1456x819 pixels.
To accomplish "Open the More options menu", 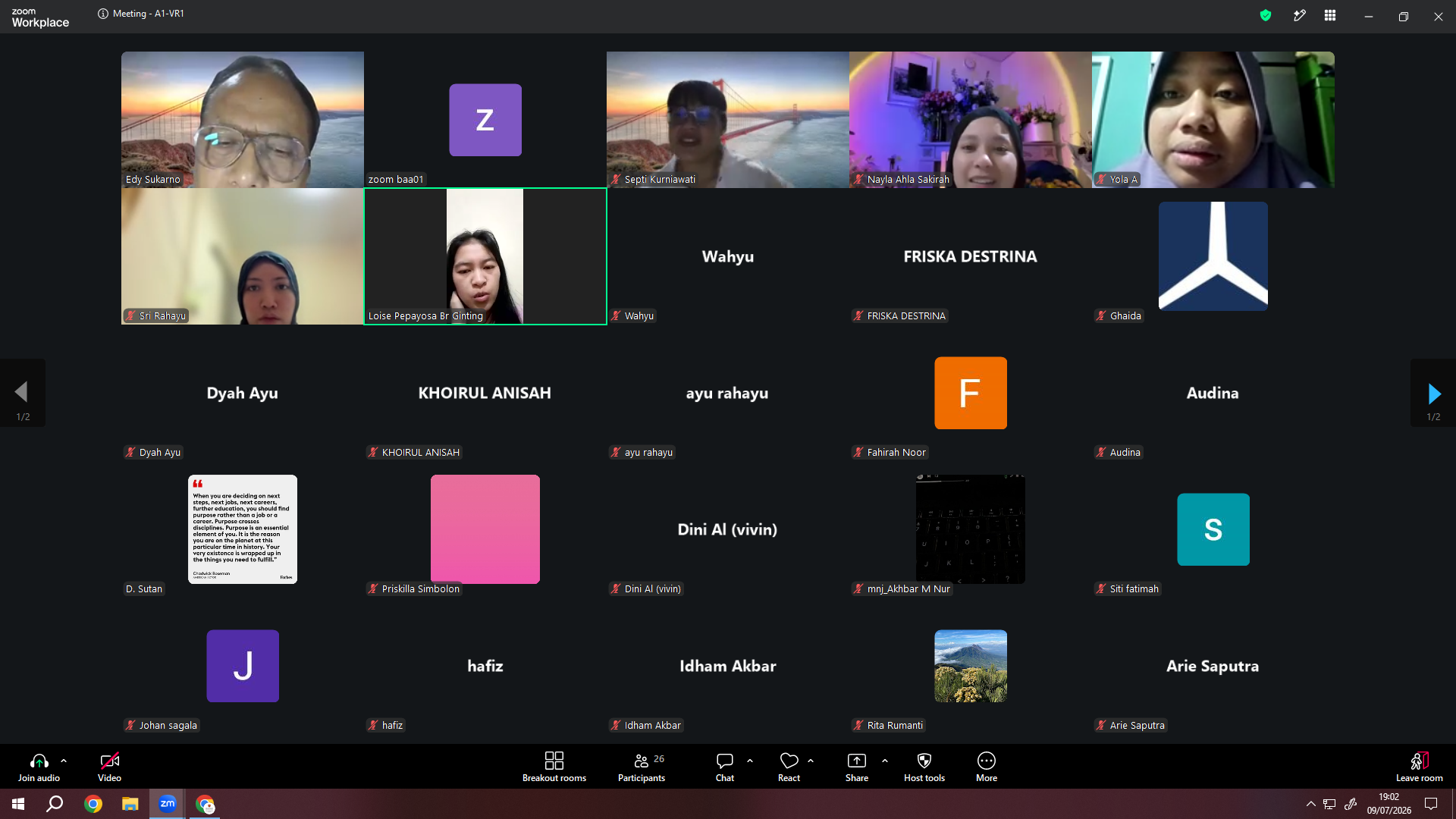I will (x=987, y=766).
